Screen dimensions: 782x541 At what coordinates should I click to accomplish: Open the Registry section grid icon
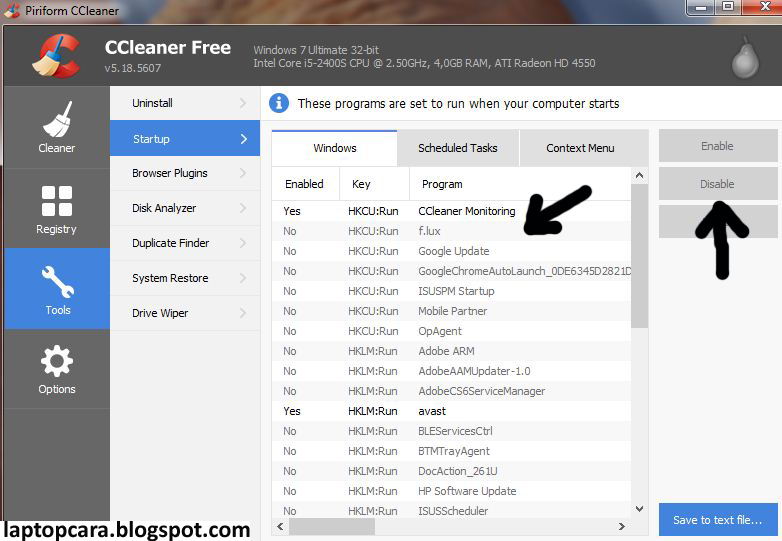pyautogui.click(x=57, y=201)
